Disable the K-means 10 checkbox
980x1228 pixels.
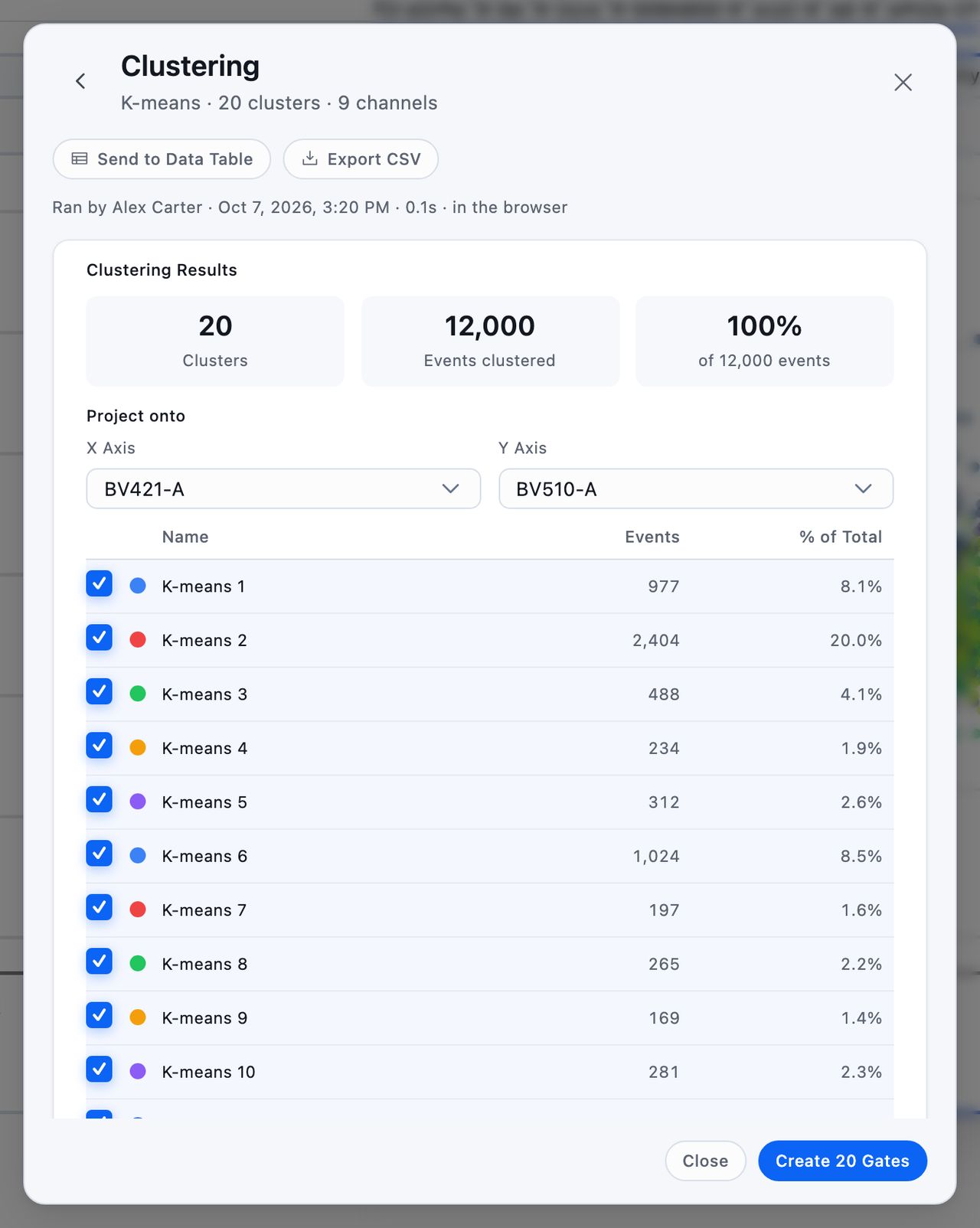click(100, 1069)
